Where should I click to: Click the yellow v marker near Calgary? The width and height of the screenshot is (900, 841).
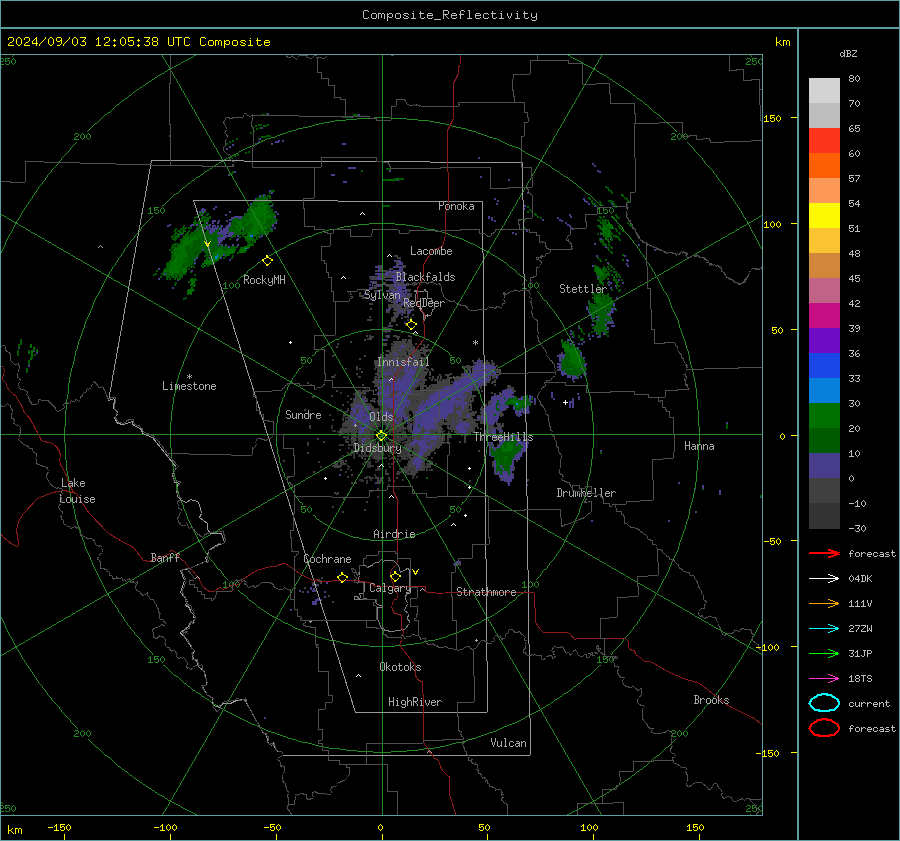tap(416, 572)
